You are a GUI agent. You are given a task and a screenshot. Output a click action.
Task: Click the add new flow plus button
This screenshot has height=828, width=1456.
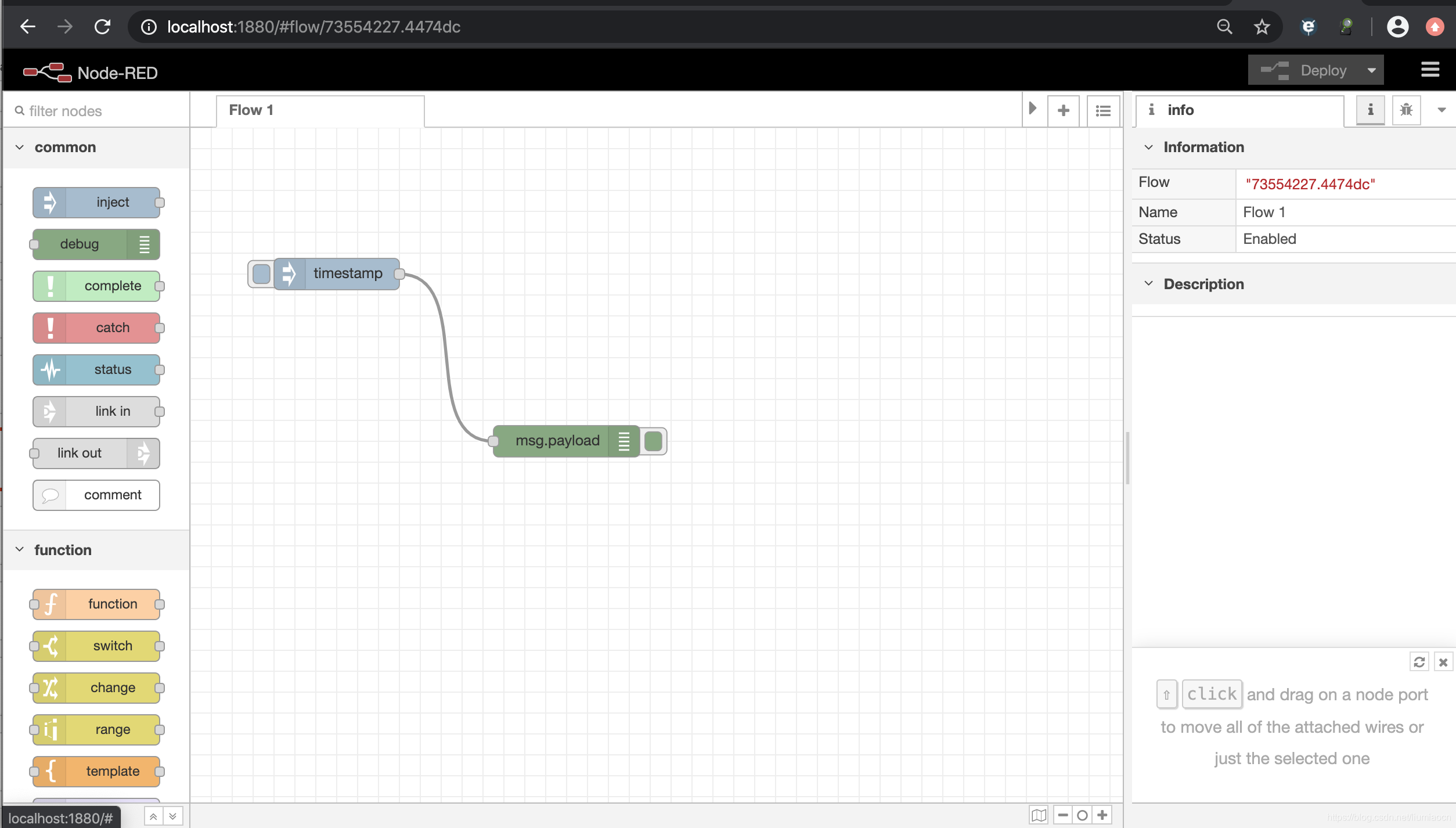coord(1065,109)
